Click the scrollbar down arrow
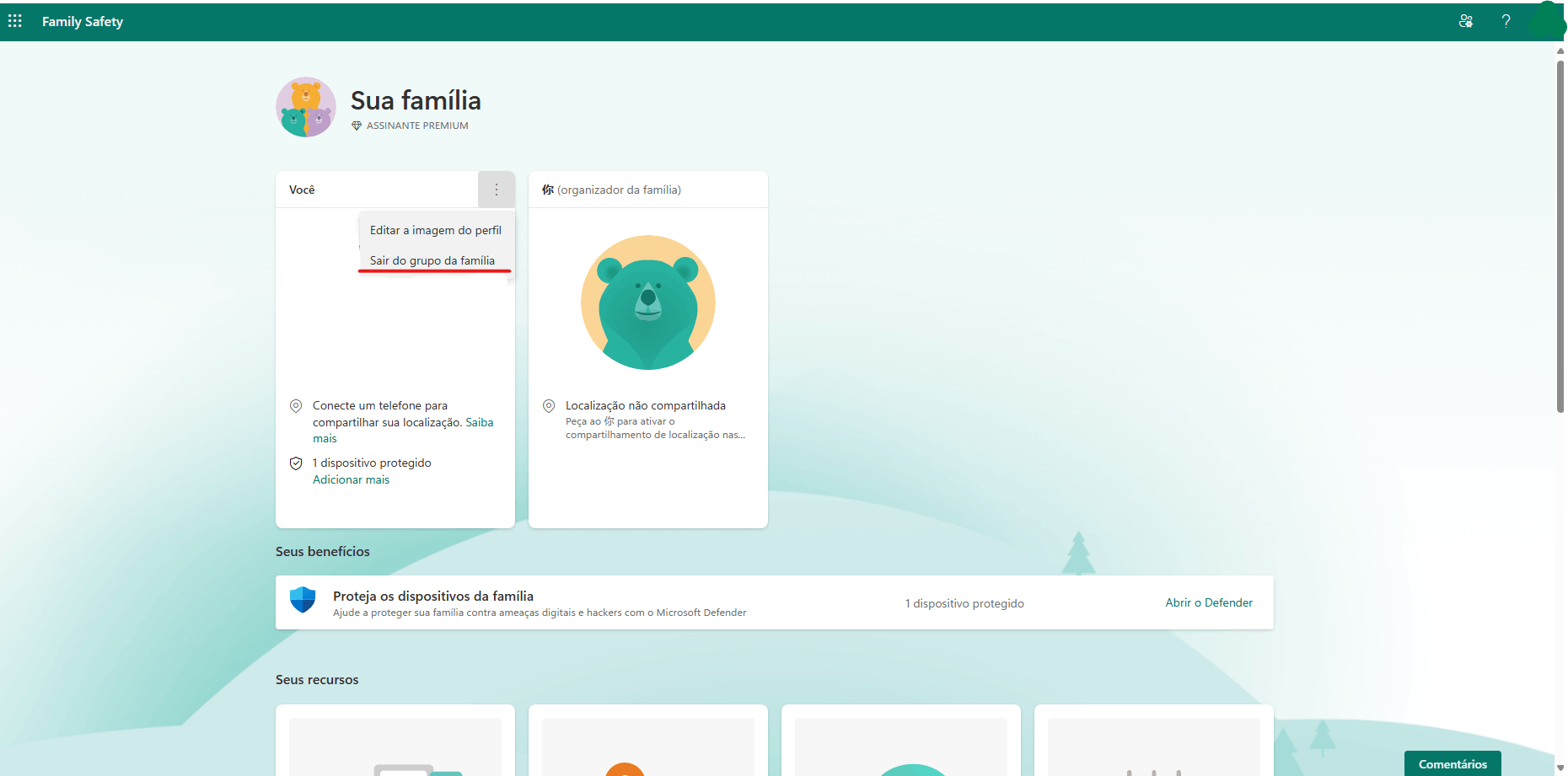 pos(1560,768)
